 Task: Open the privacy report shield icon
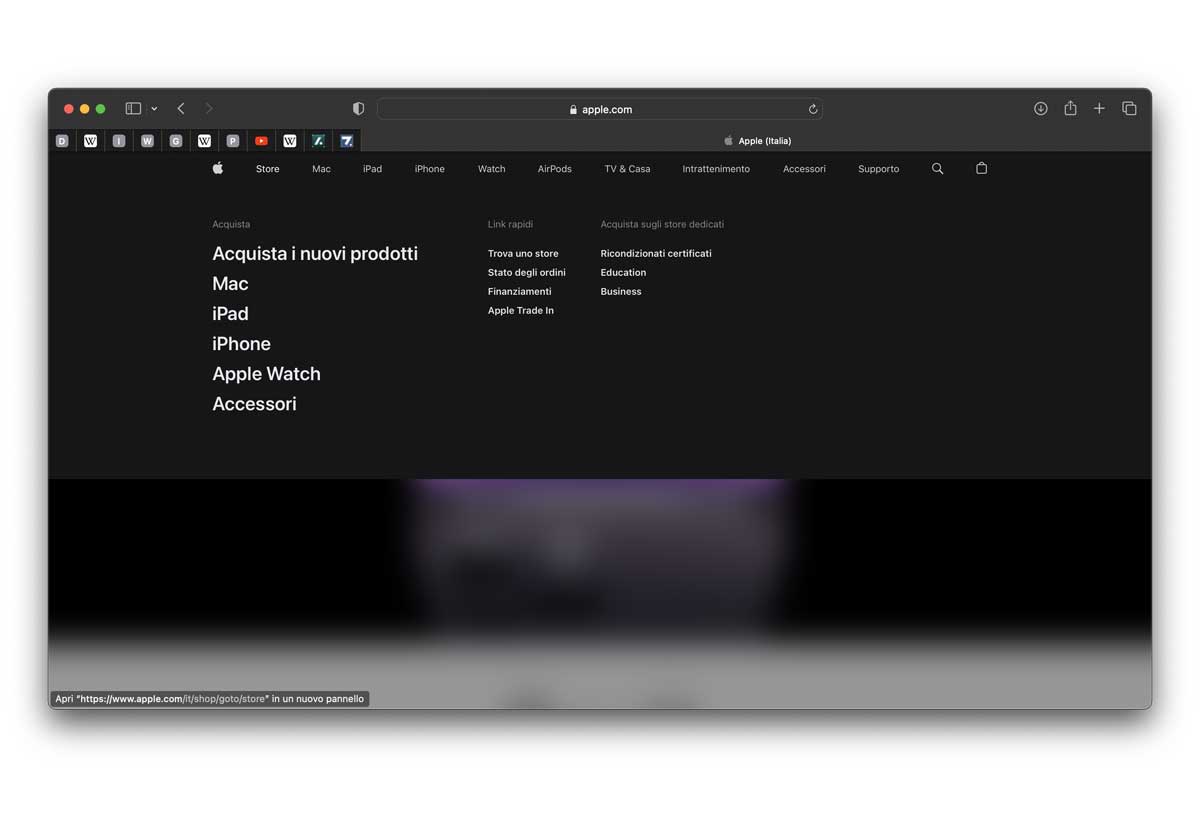pyautogui.click(x=359, y=108)
